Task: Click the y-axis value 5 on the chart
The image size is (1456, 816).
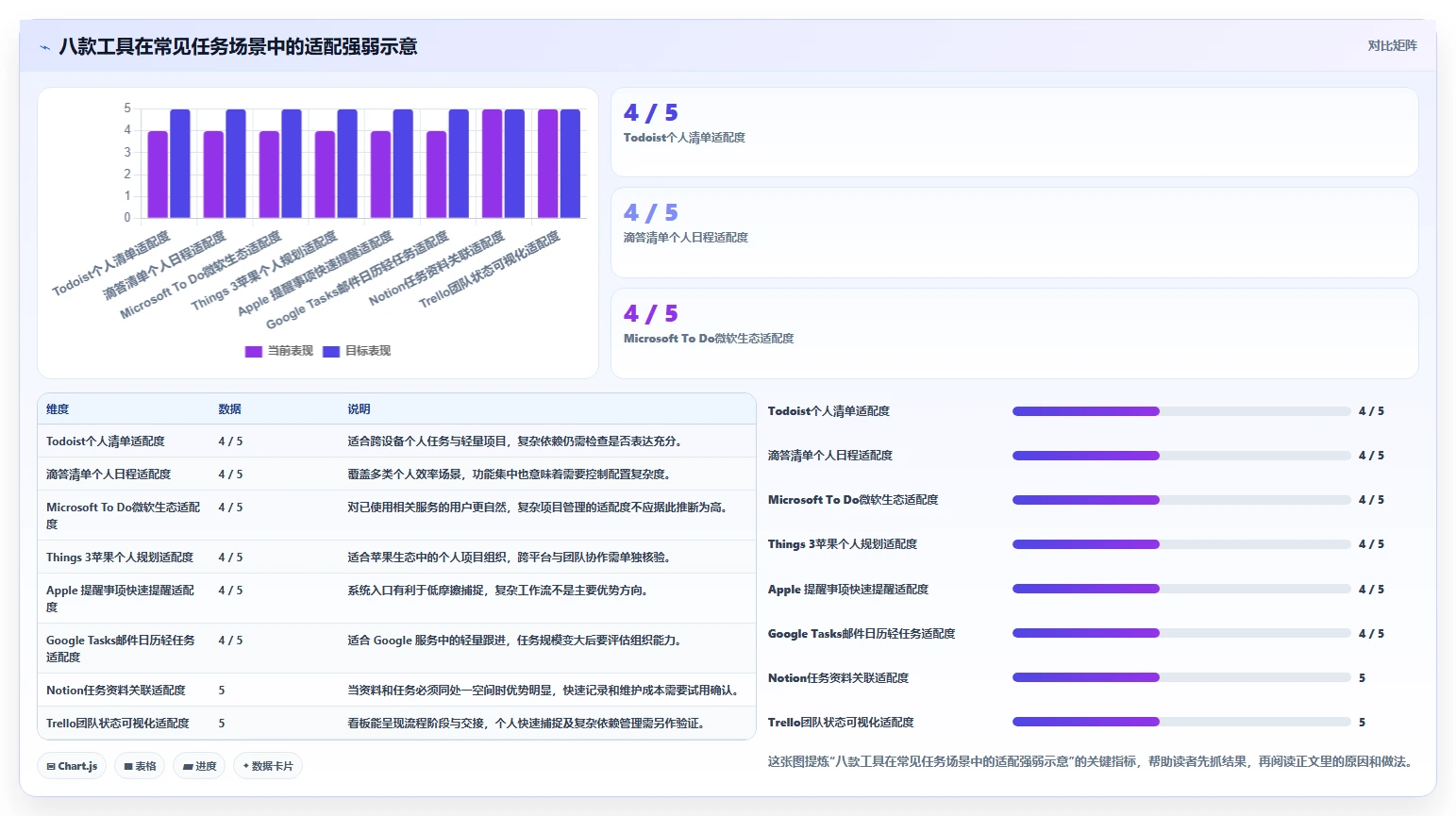Action: [x=127, y=108]
